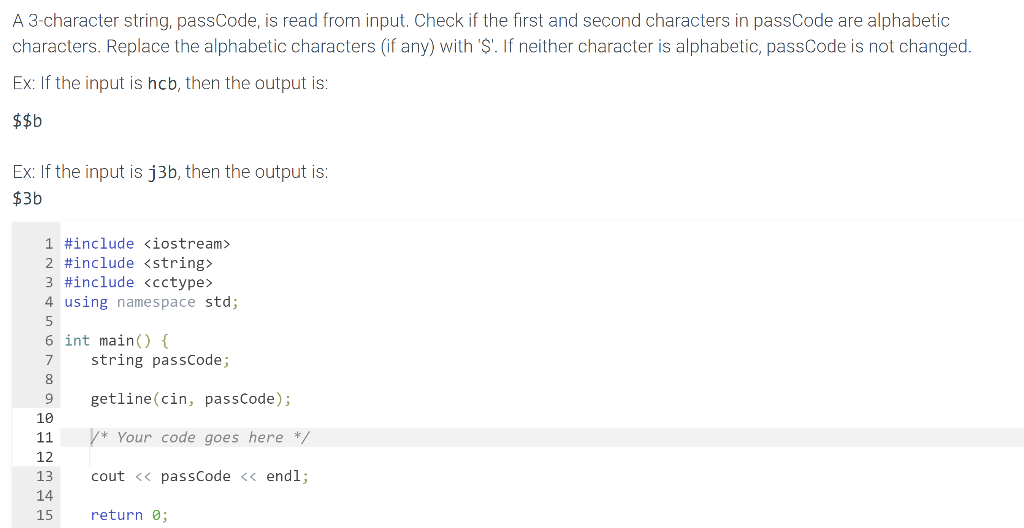
Task: Click the 'int main() {' line
Action: pyautogui.click(x=116, y=340)
